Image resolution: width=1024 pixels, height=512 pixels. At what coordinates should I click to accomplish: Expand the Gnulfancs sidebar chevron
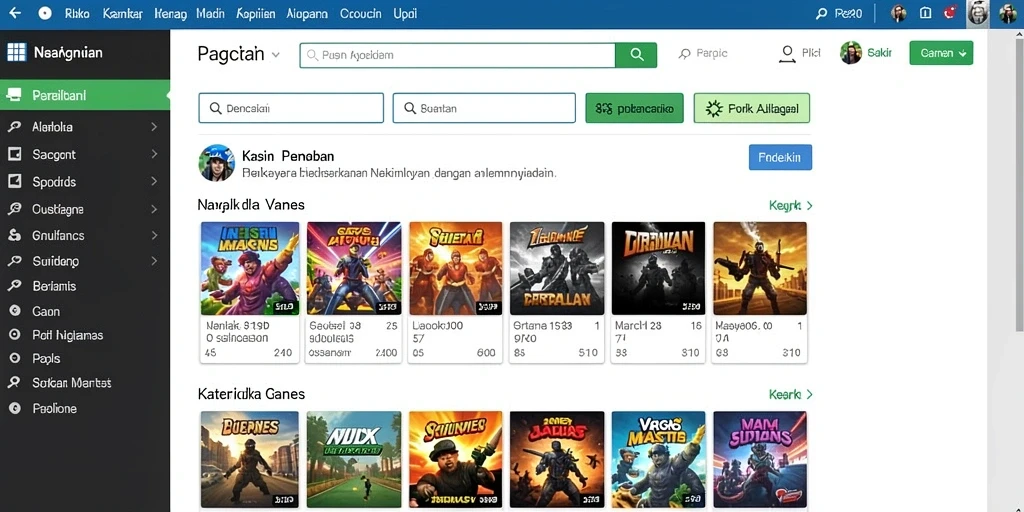154,235
